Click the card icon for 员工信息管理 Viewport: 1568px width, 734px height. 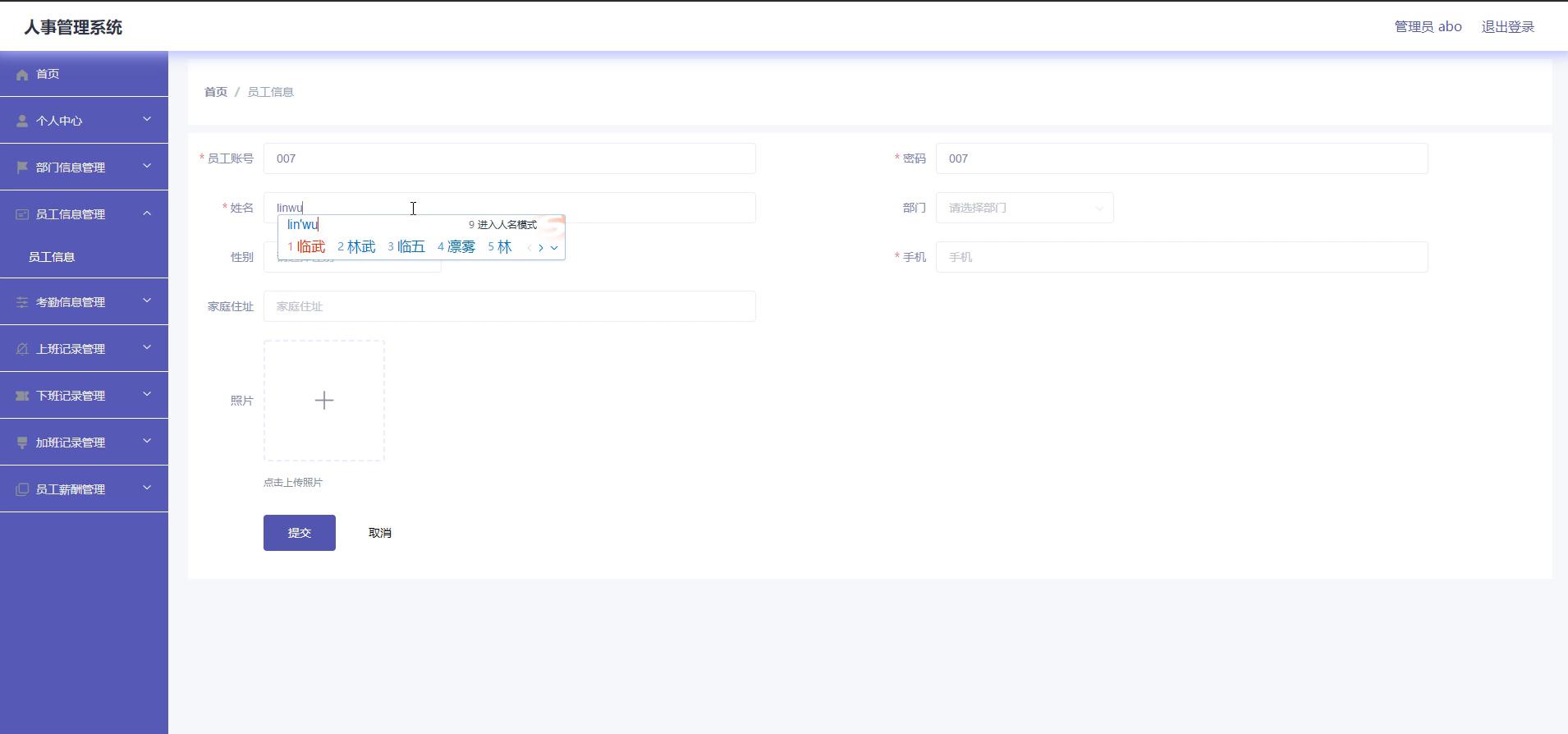(x=22, y=214)
